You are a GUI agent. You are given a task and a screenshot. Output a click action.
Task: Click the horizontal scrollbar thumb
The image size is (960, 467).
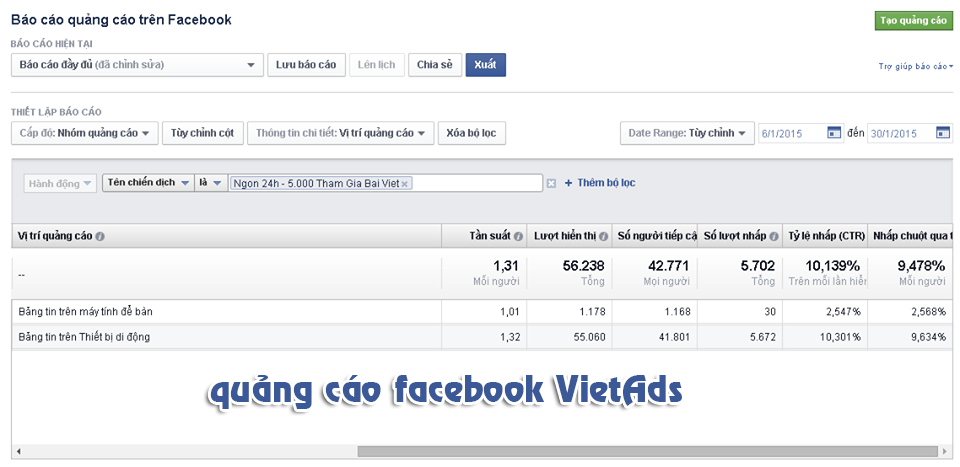647,452
